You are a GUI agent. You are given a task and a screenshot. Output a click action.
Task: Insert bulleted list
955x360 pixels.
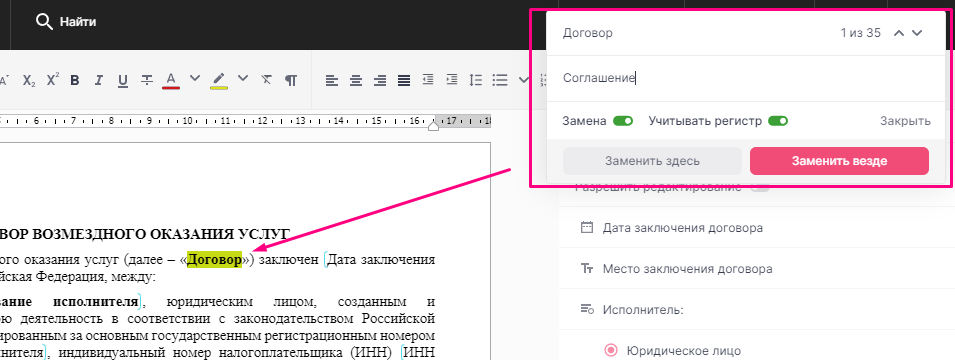tap(500, 80)
